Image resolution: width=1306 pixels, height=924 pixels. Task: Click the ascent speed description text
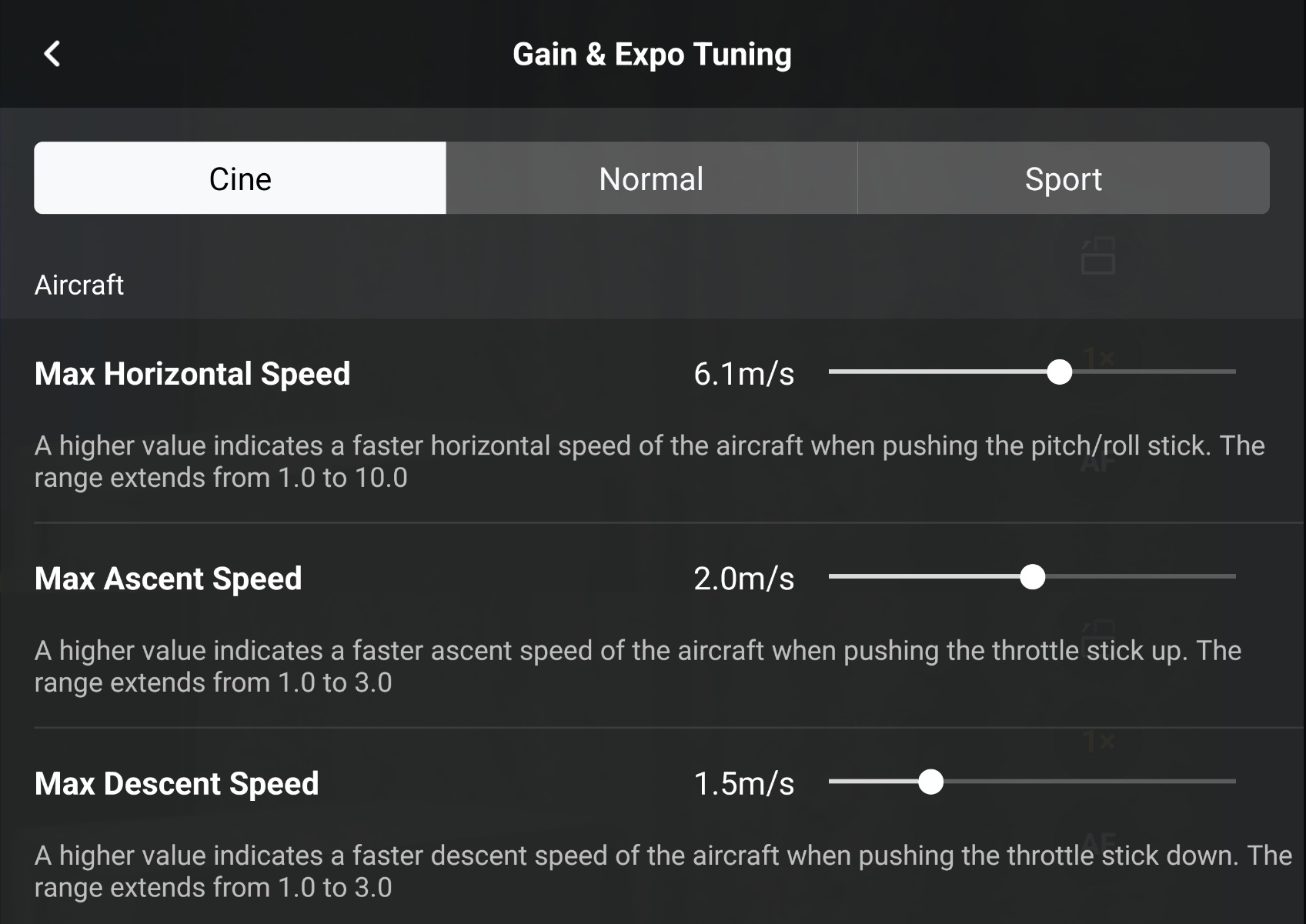coord(637,666)
